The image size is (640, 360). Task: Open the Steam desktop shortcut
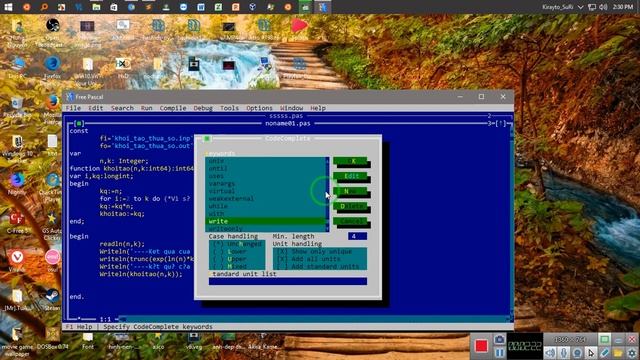click(x=52, y=299)
